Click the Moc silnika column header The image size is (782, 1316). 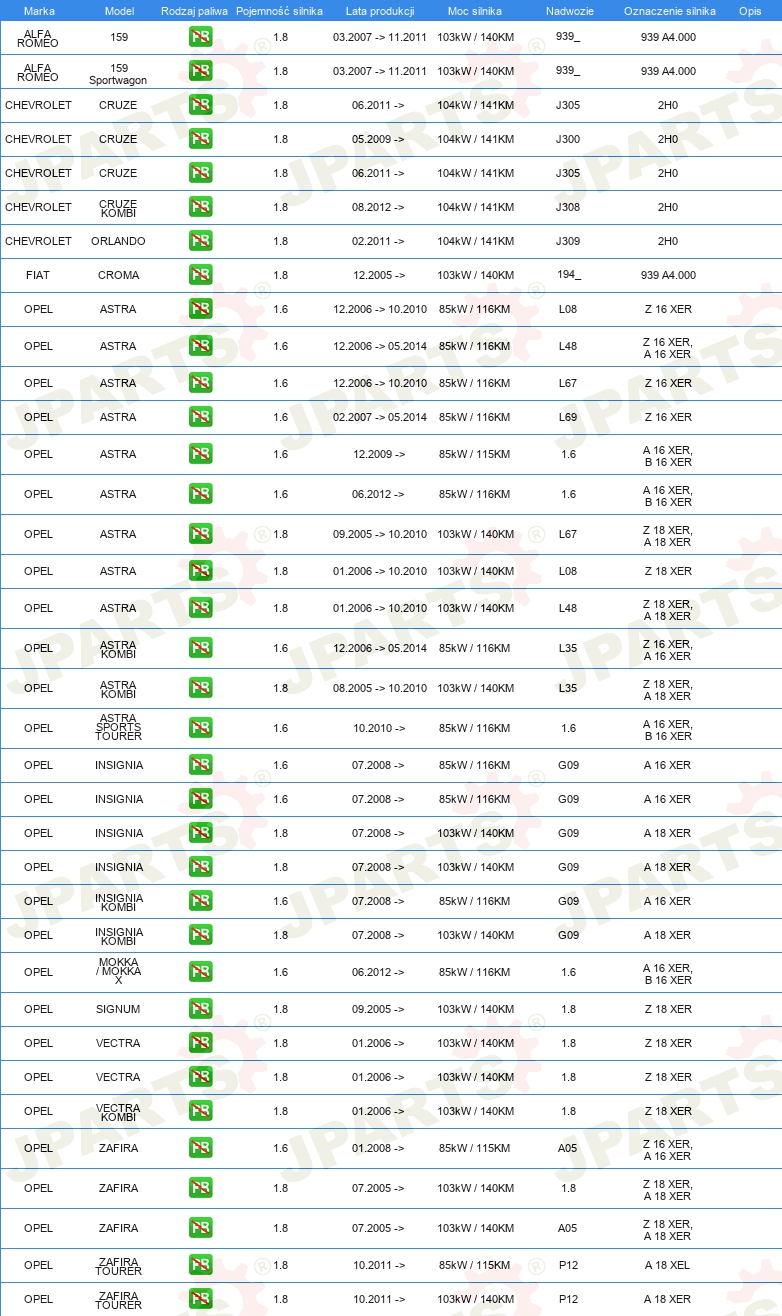pyautogui.click(x=475, y=11)
